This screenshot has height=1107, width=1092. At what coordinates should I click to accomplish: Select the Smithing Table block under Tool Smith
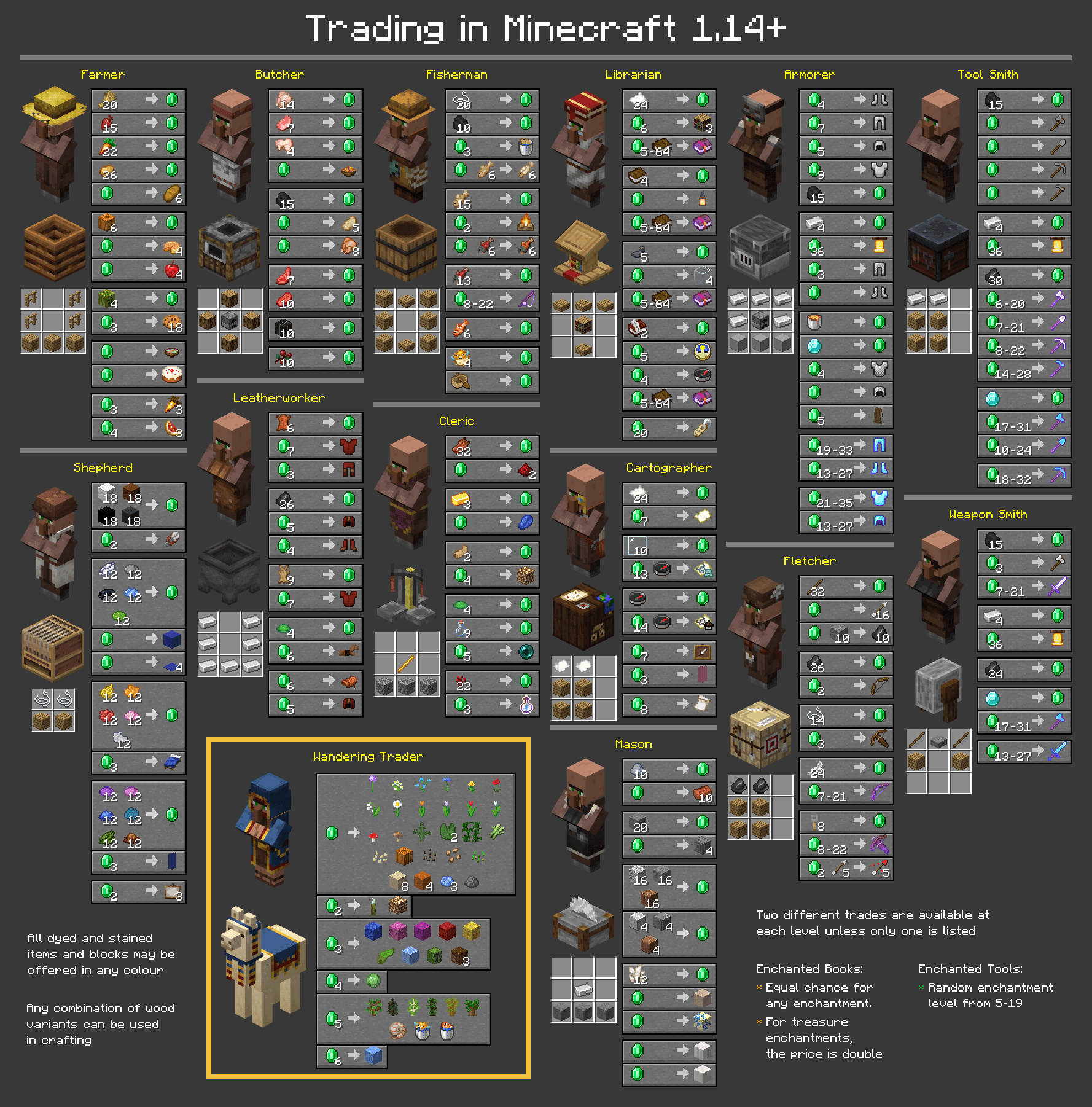click(938, 248)
